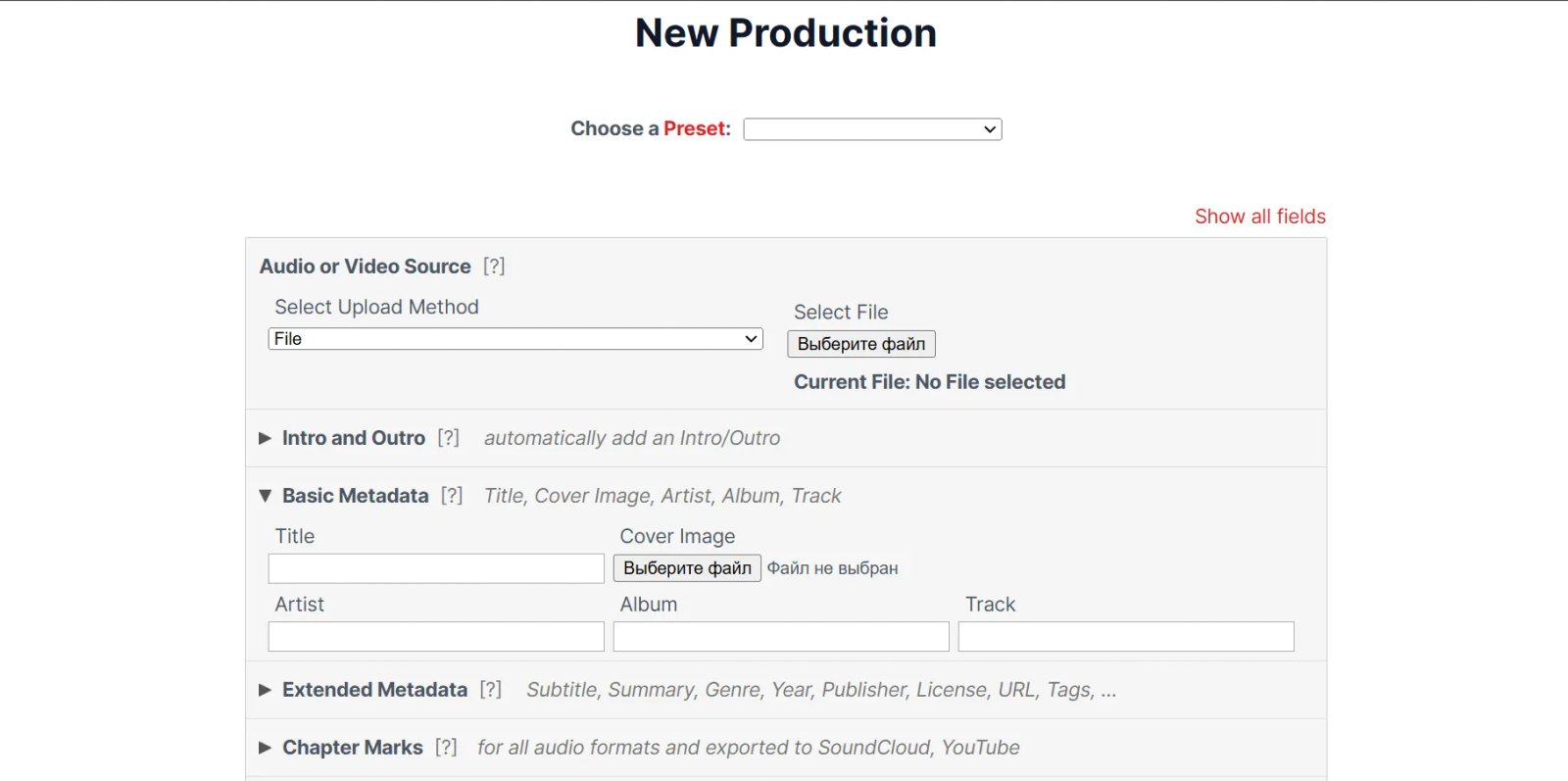Show help for Extended Metadata
Viewport: 1568px width, 781px height.
pyautogui.click(x=490, y=690)
